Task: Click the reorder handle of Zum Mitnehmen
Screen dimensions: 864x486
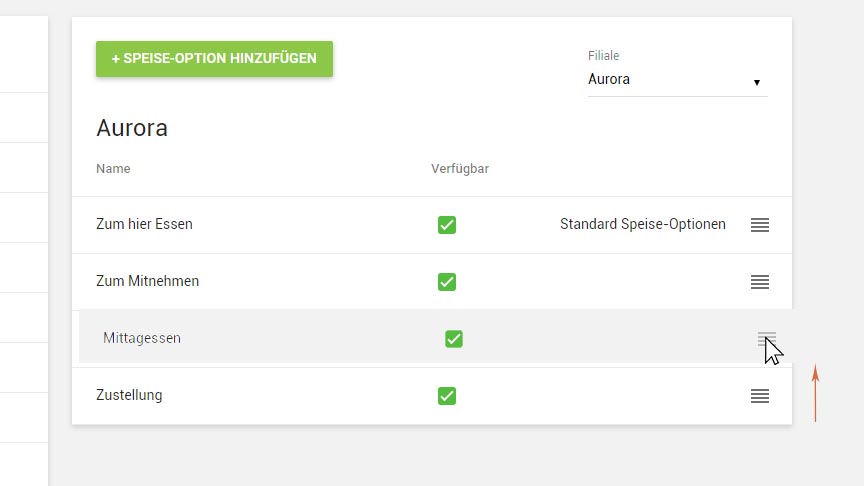Action: (x=760, y=282)
